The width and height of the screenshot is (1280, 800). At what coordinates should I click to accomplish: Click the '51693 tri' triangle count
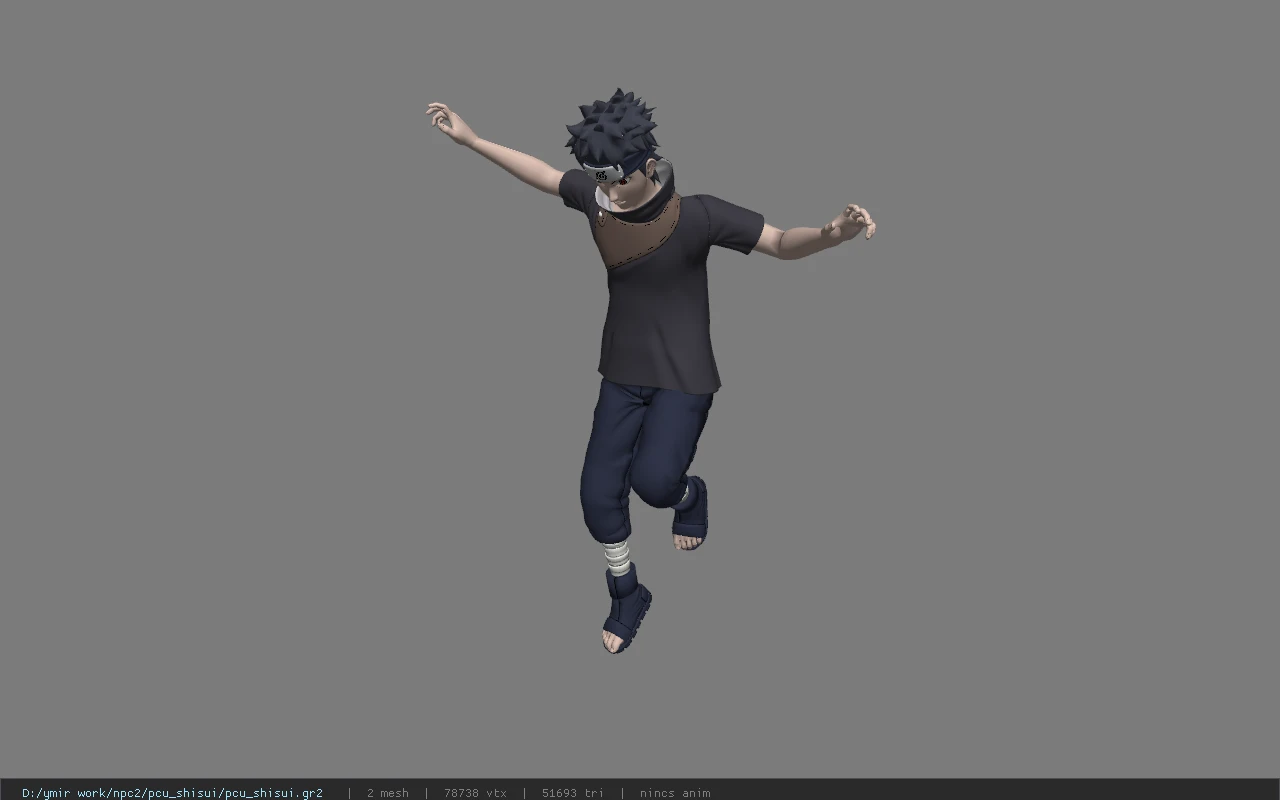pyautogui.click(x=573, y=793)
